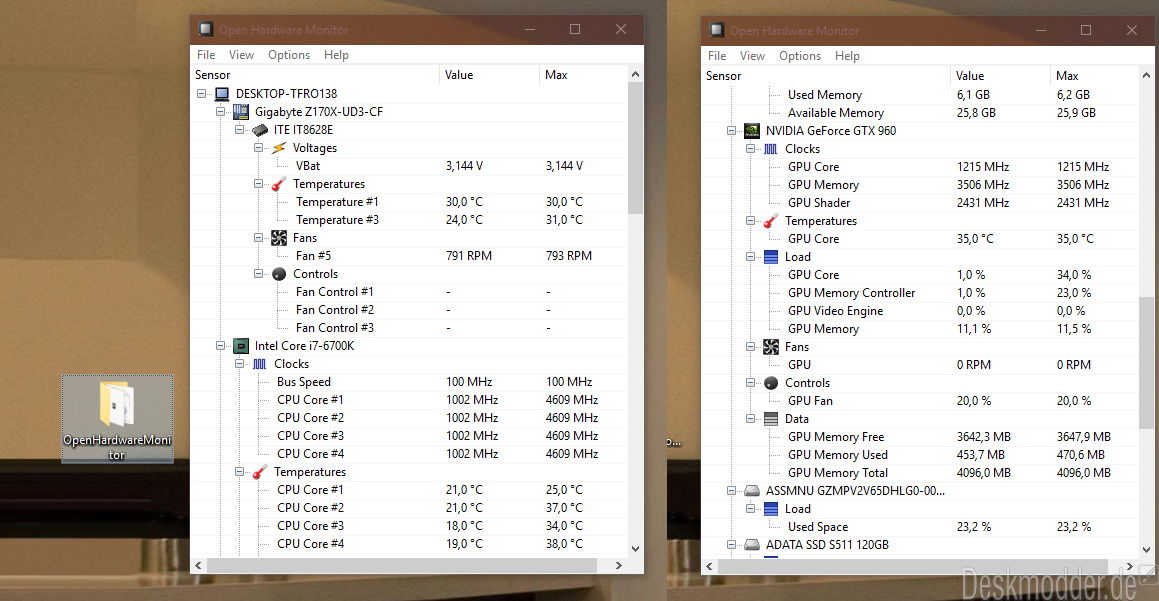
Task: Collapse the Data group in the right window
Action: point(750,419)
